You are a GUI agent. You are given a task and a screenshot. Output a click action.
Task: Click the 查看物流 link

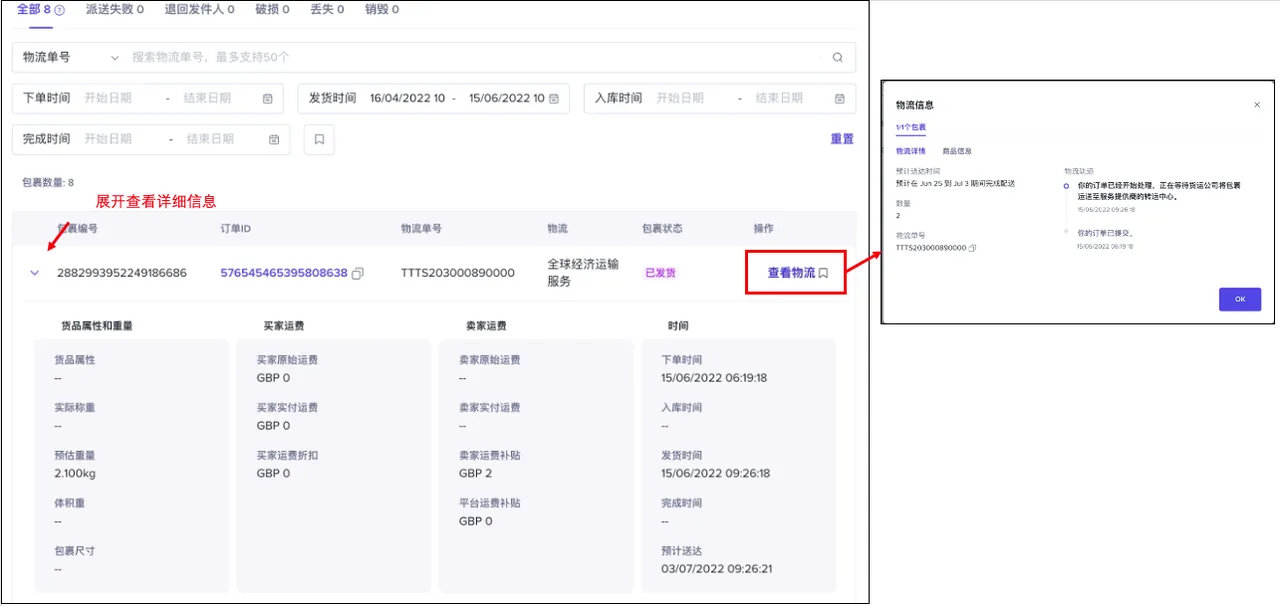(x=790, y=272)
